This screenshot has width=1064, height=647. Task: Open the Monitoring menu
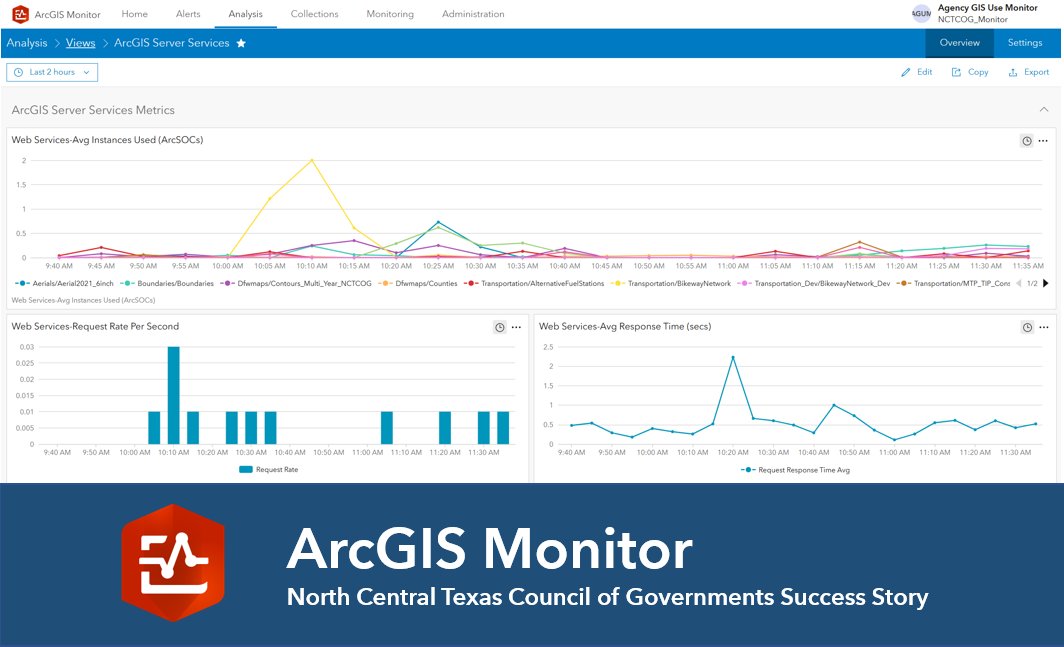point(390,14)
